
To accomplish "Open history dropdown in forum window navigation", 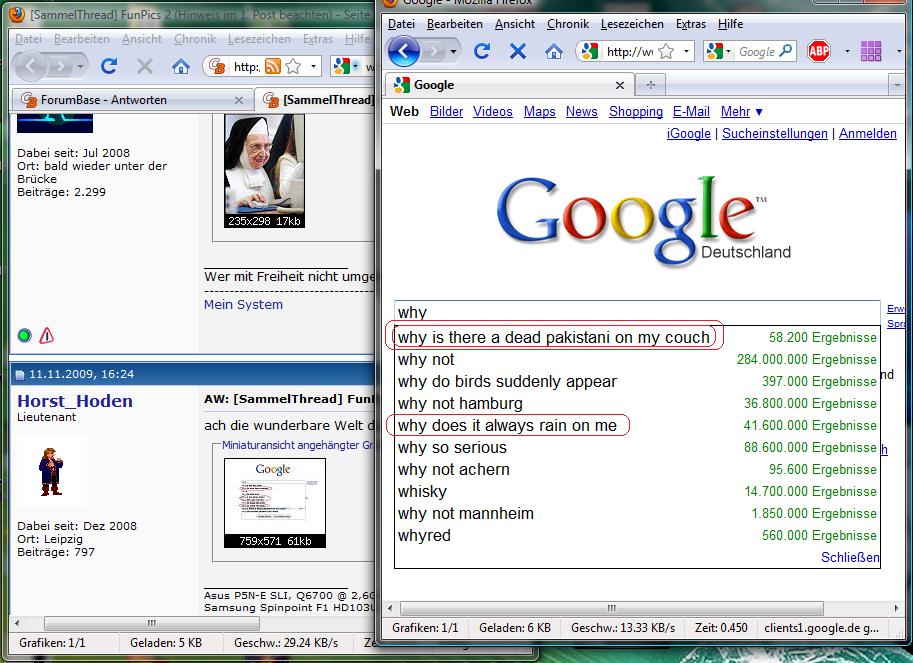I will (80, 66).
